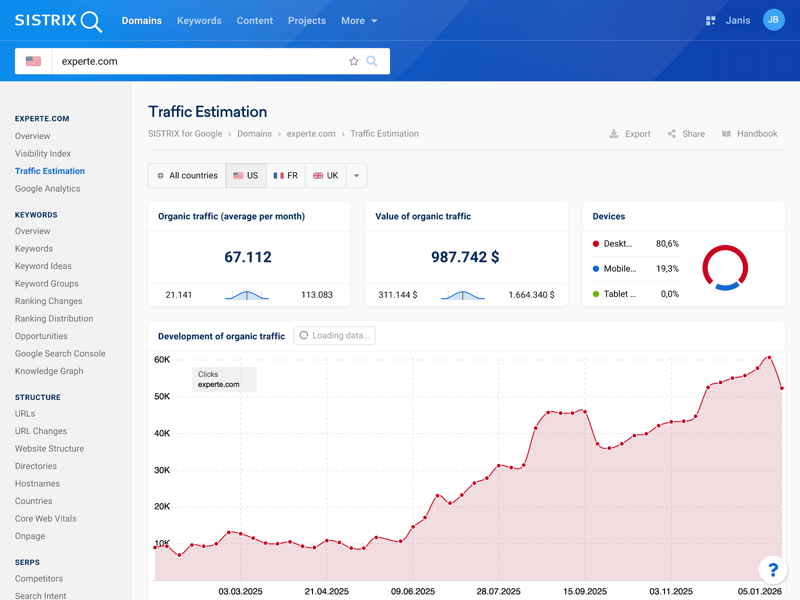This screenshot has width=800, height=600.
Task: Click the JB user avatar
Action: (773, 20)
